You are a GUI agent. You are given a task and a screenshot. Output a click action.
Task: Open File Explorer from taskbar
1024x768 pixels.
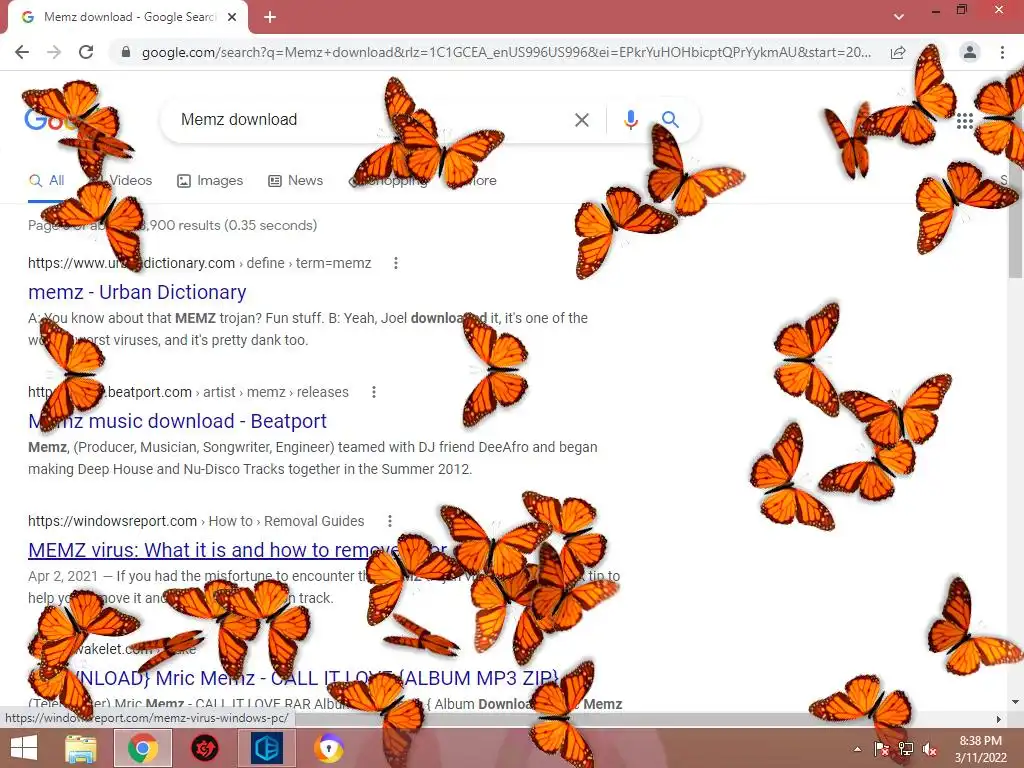click(x=80, y=748)
